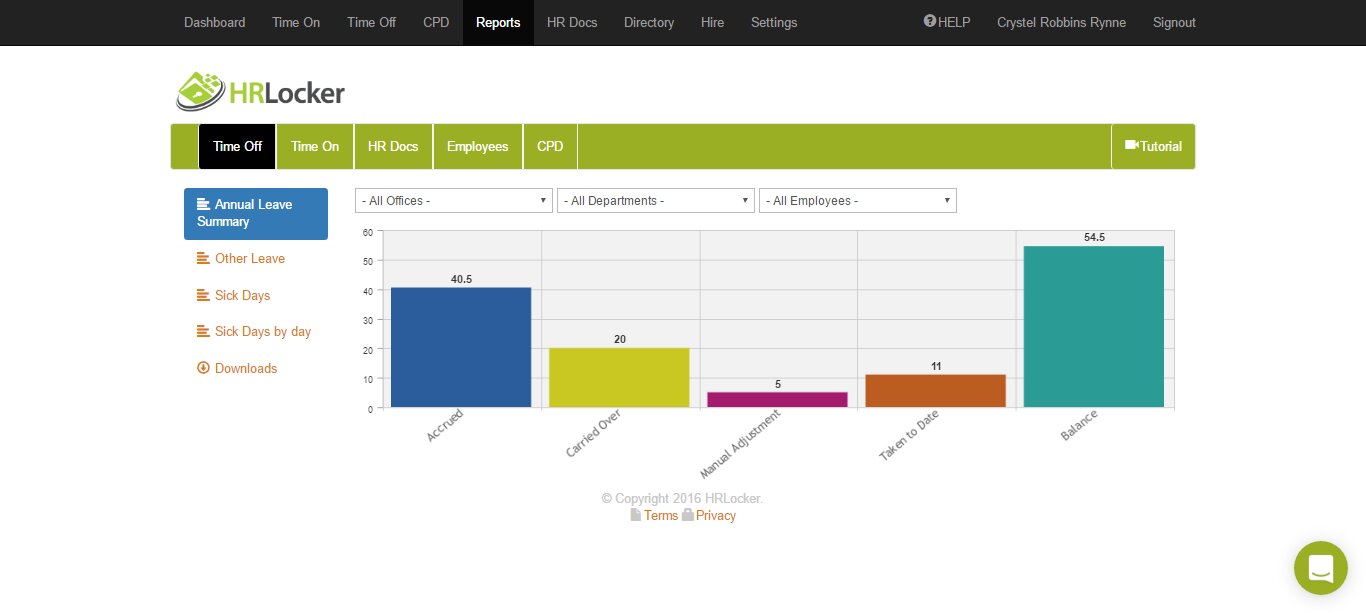Open the HR Docs report tab
Viewport: 1366px width, 613px height.
point(393,146)
